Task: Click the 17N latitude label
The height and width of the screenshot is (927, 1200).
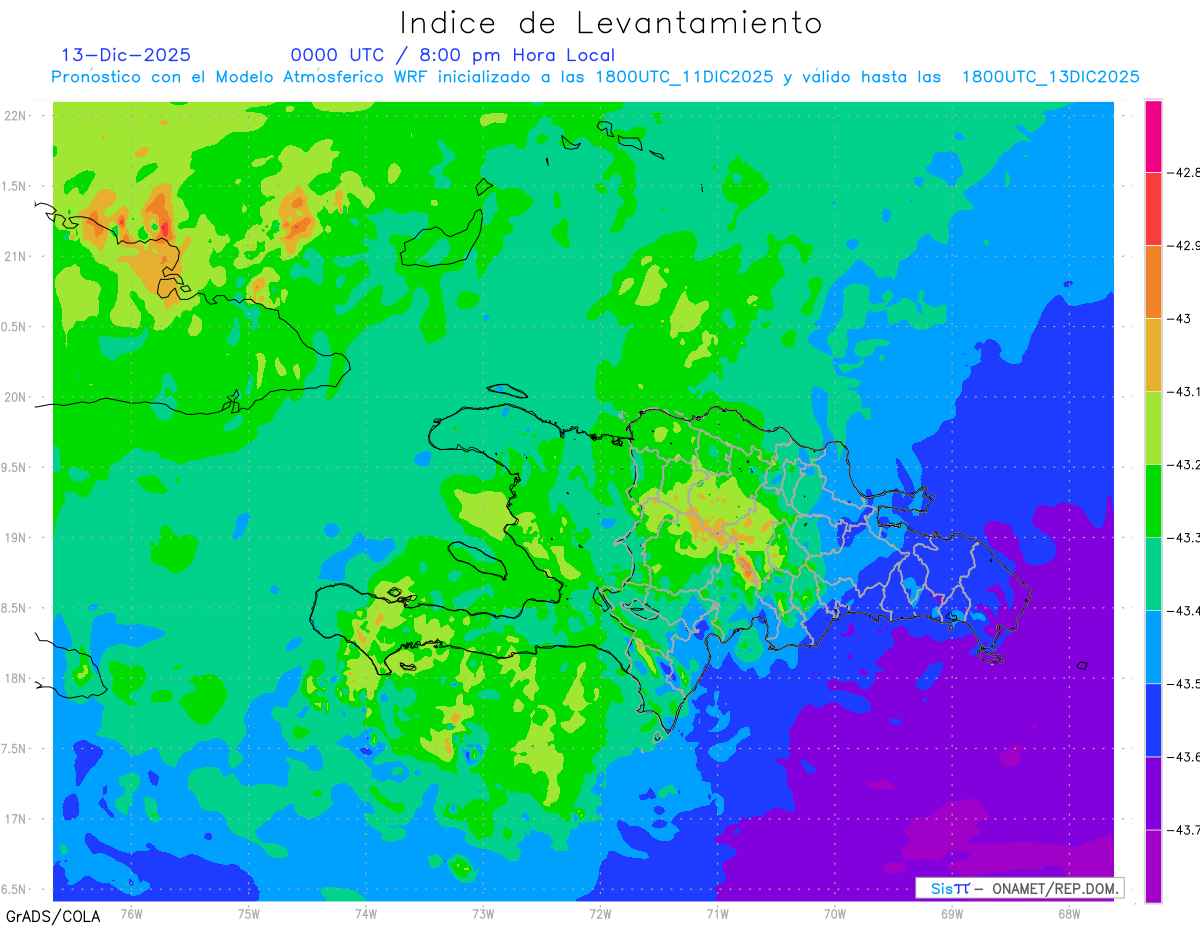Action: pos(17,819)
